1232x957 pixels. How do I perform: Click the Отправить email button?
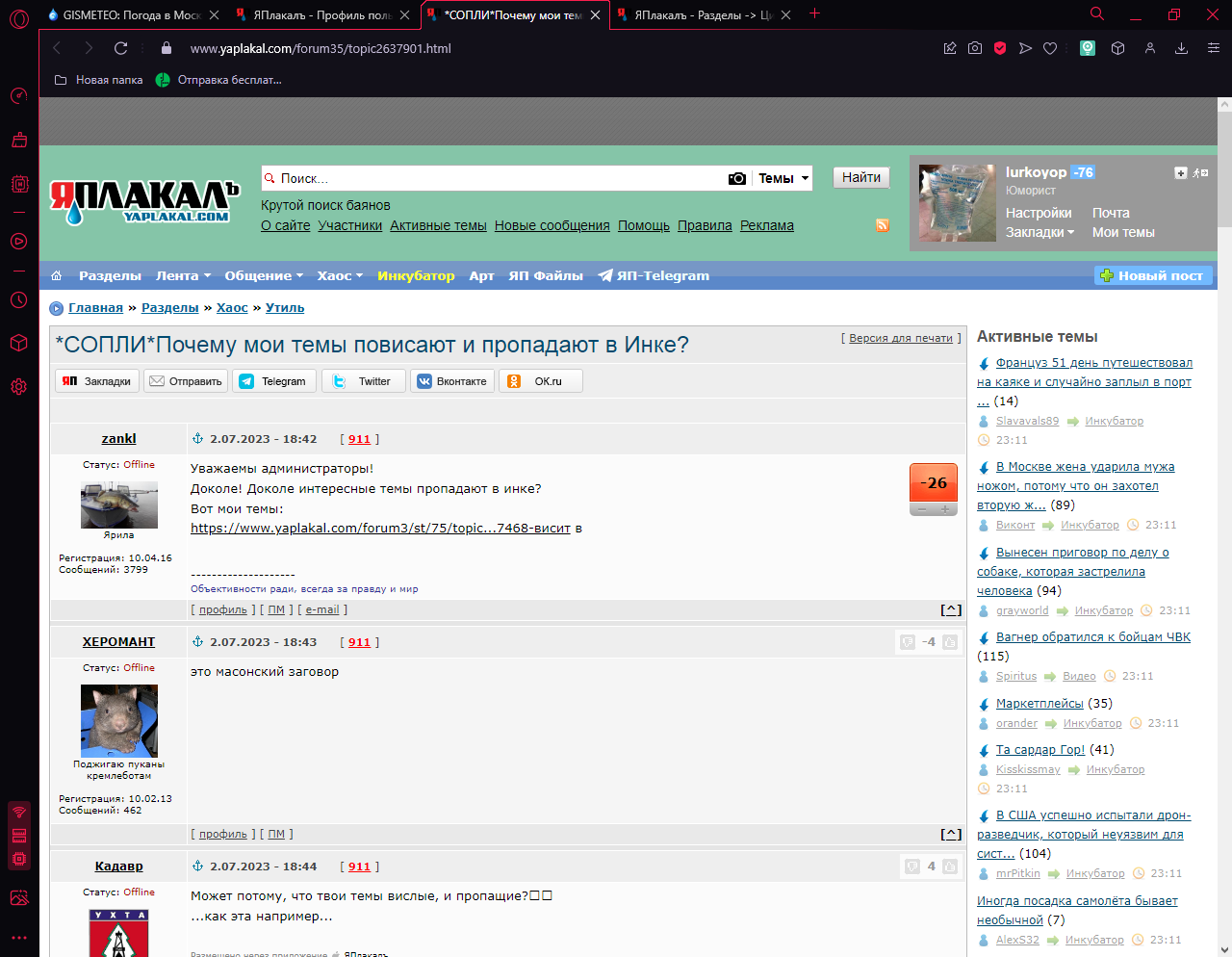click(x=186, y=381)
